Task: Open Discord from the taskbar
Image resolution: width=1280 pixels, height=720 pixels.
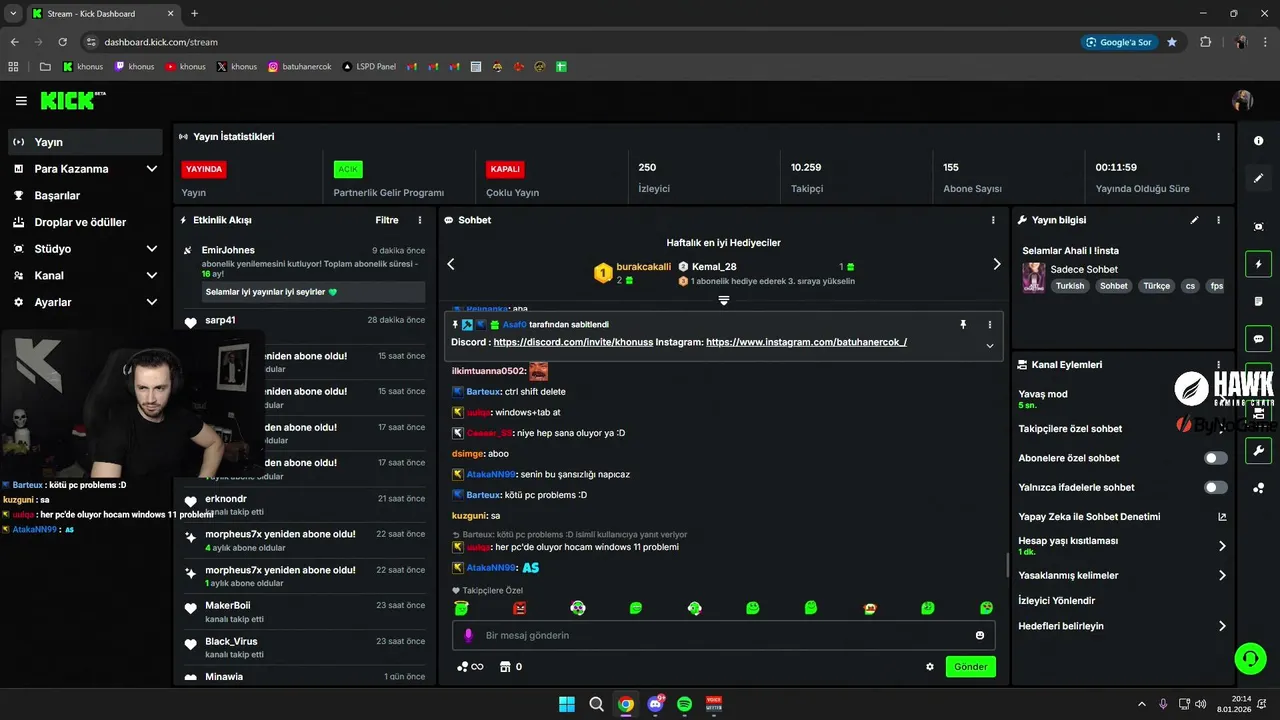Action: point(656,704)
